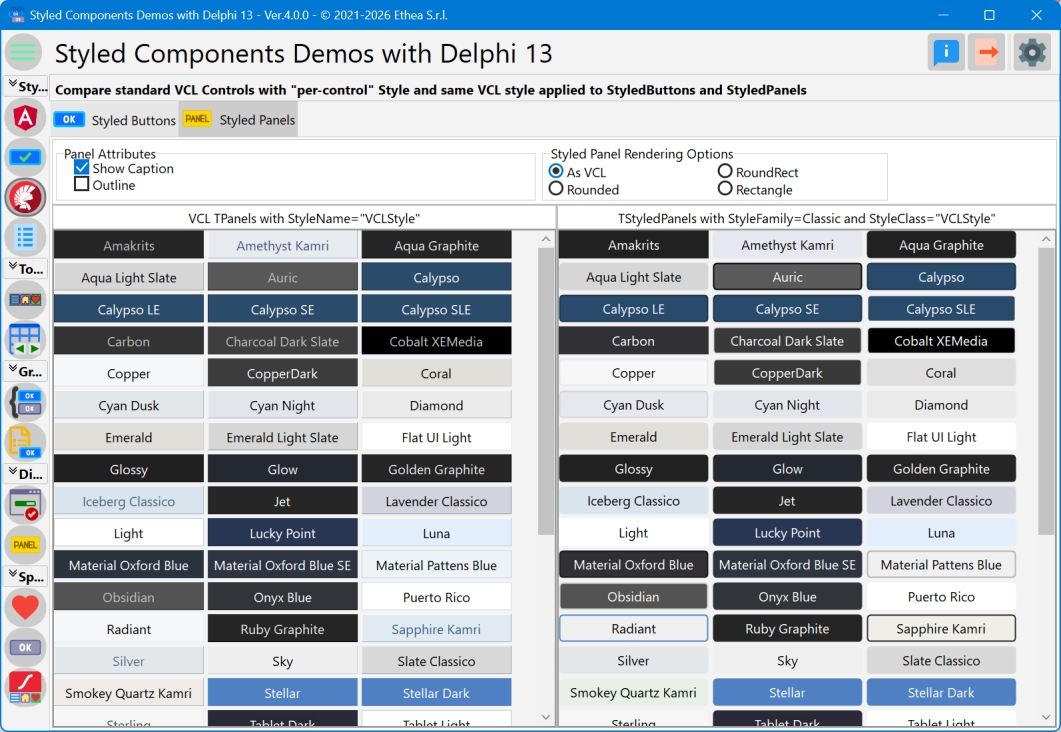Collapse the 'Gr...' sidebar category
The image size is (1061, 732).
click(26, 371)
